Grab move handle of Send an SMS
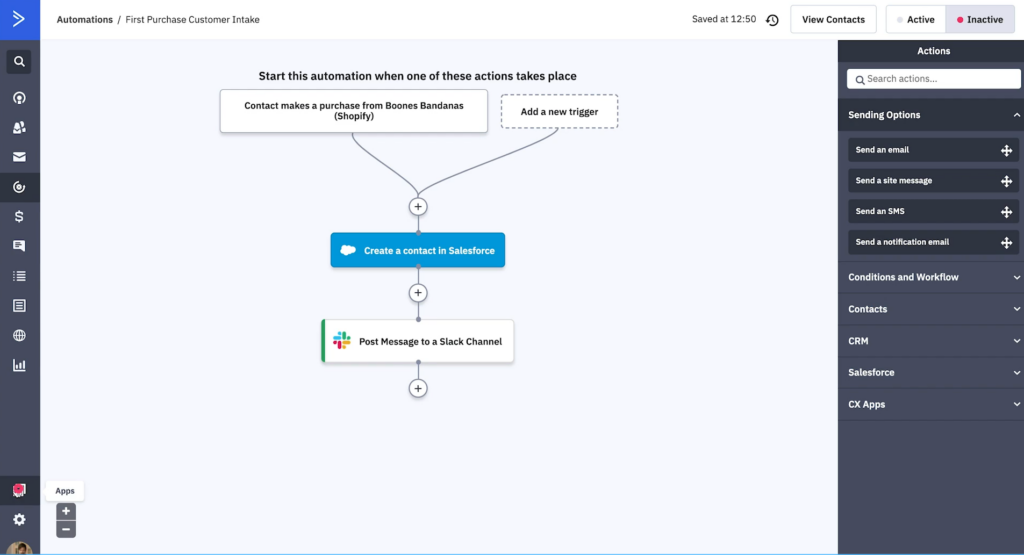The width and height of the screenshot is (1024, 555). click(x=1006, y=212)
